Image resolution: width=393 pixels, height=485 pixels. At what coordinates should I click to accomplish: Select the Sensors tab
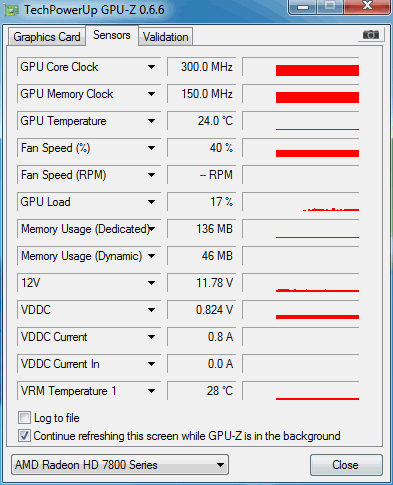pos(112,35)
